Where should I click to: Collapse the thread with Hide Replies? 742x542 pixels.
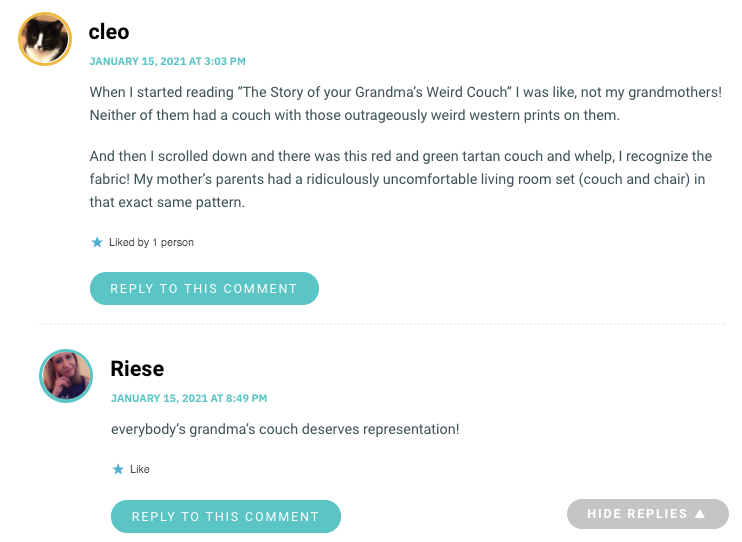[x=647, y=514]
